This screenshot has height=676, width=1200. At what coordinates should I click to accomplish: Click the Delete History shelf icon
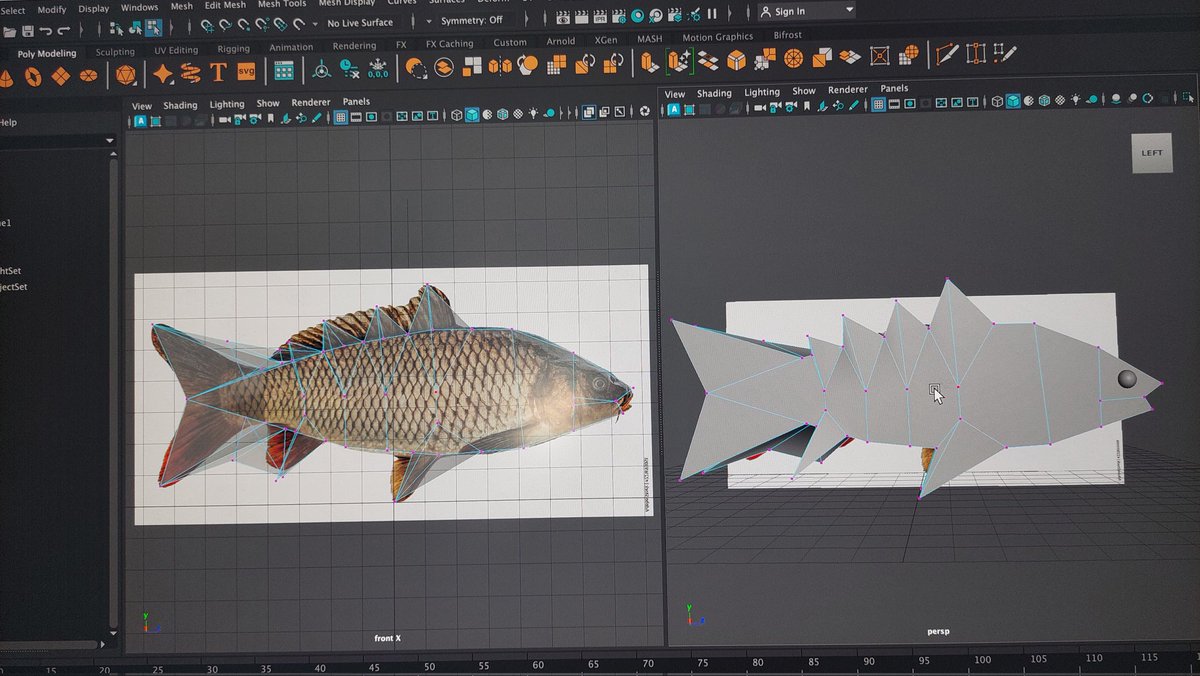pos(350,69)
